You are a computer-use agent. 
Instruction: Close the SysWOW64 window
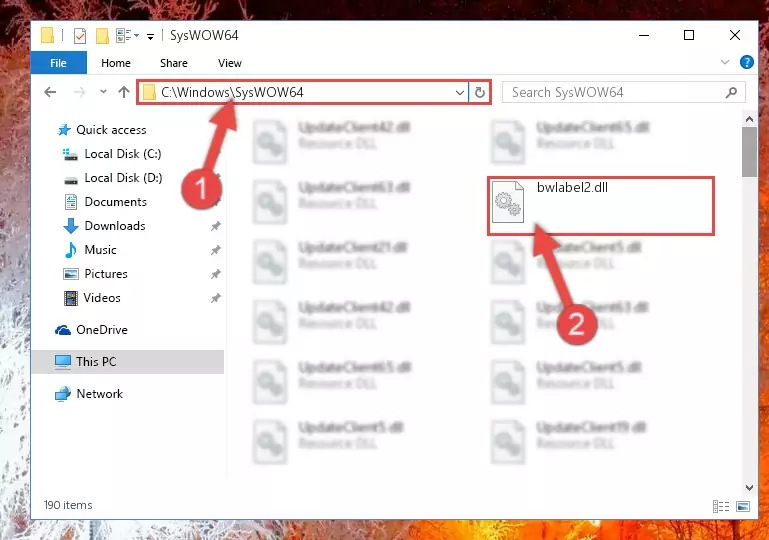point(735,35)
